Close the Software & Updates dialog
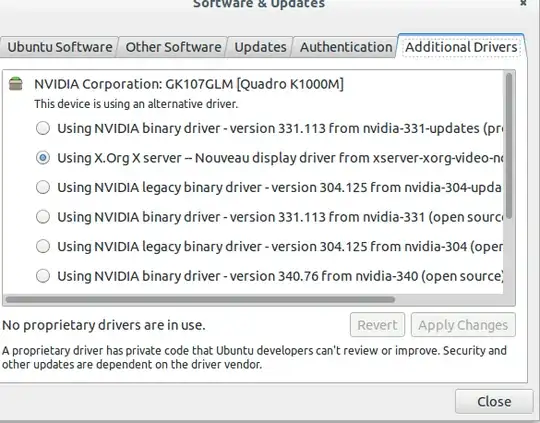 tap(494, 402)
